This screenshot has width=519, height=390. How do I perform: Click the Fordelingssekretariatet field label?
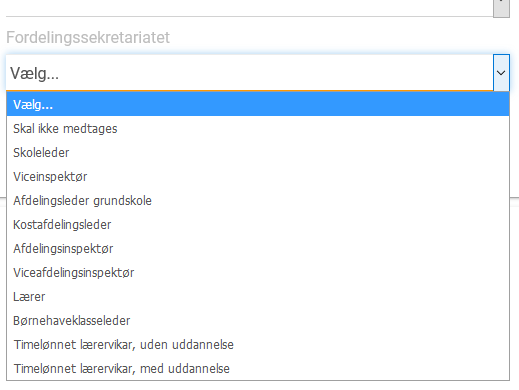(88, 37)
